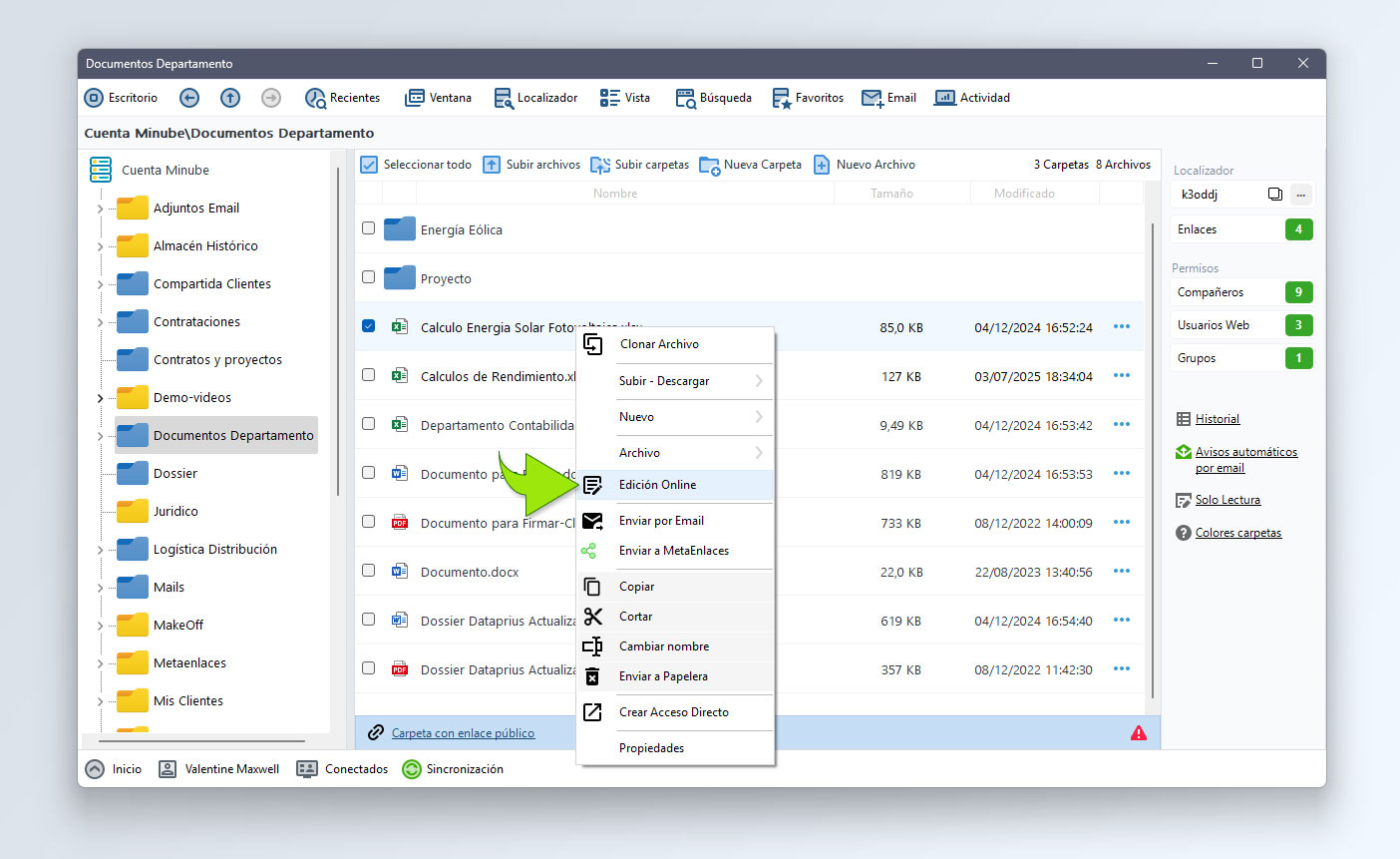The height and width of the screenshot is (859, 1400).
Task: Click the Subir archivos upload icon
Action: (492, 165)
